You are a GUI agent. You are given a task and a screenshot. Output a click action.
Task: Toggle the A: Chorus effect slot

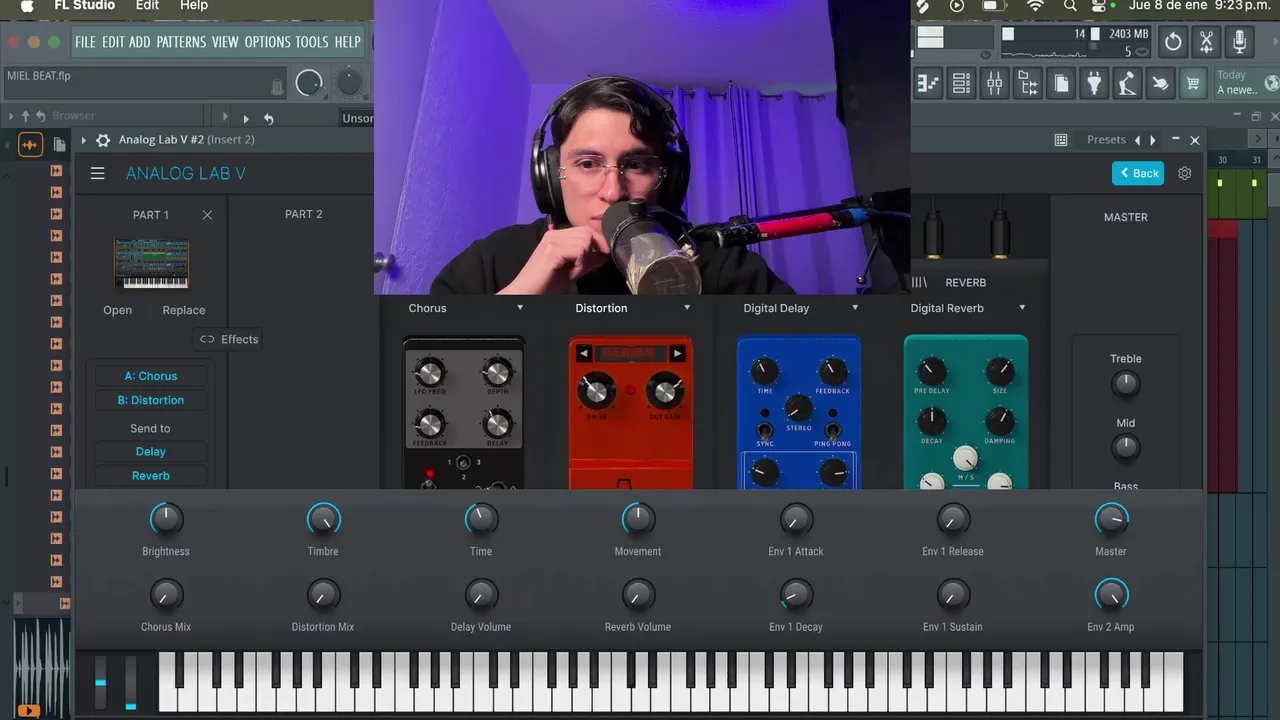[x=151, y=376]
